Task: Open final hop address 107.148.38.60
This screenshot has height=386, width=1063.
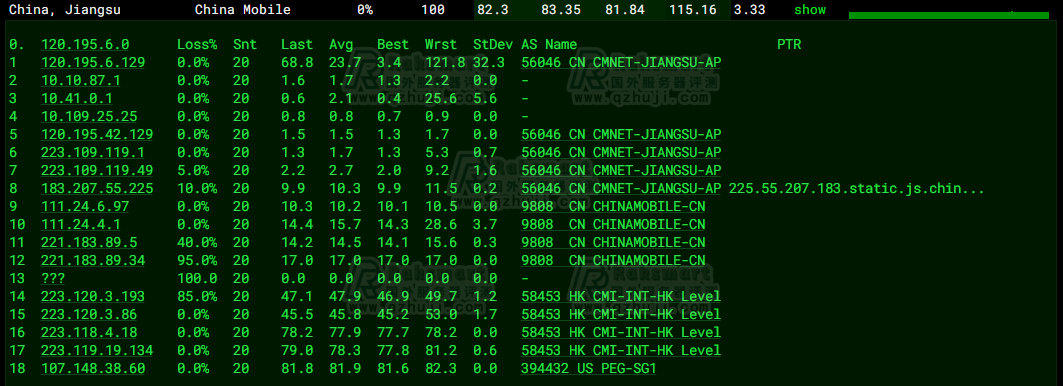Action: click(x=93, y=368)
